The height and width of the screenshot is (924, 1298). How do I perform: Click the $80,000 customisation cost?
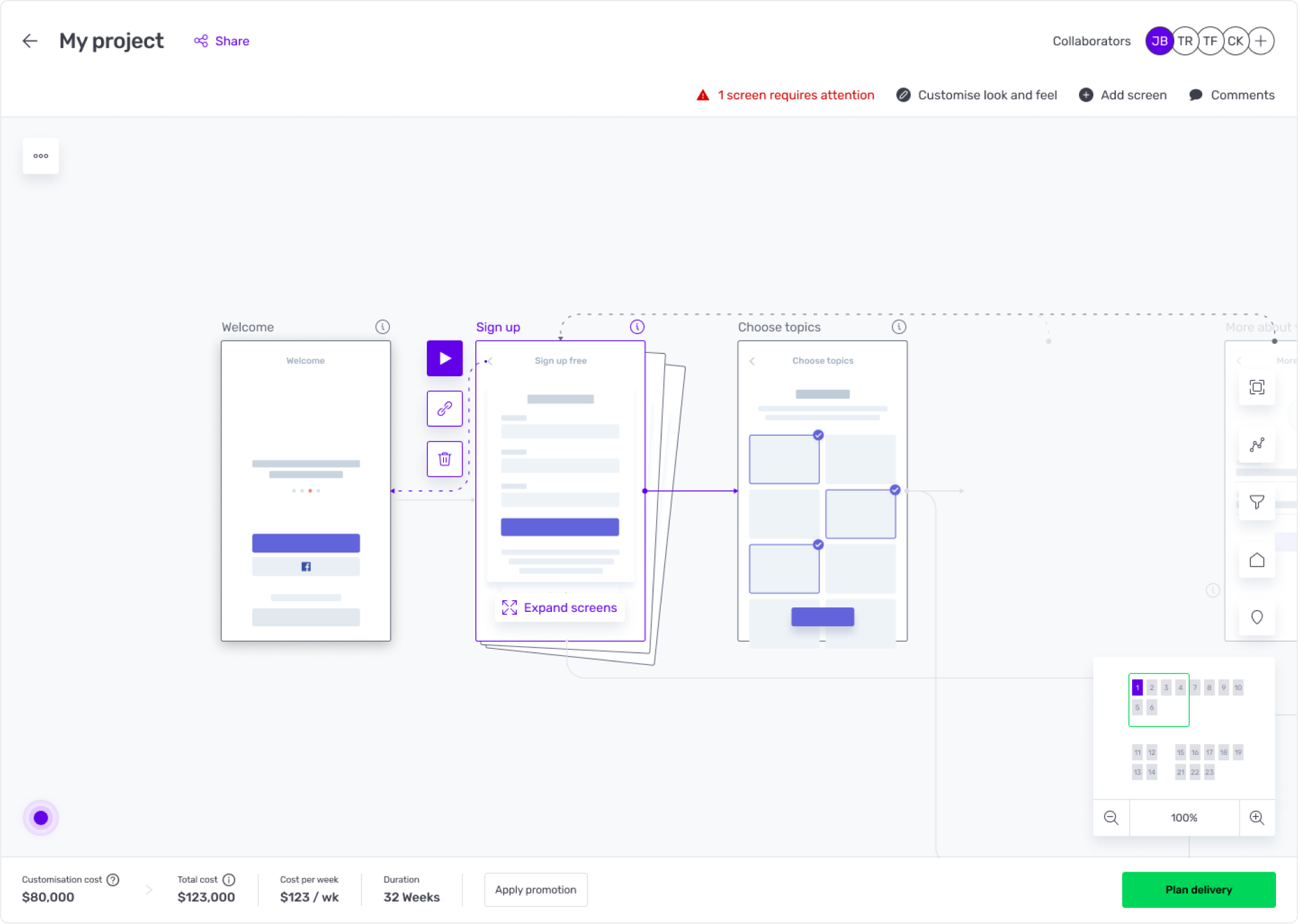point(48,897)
